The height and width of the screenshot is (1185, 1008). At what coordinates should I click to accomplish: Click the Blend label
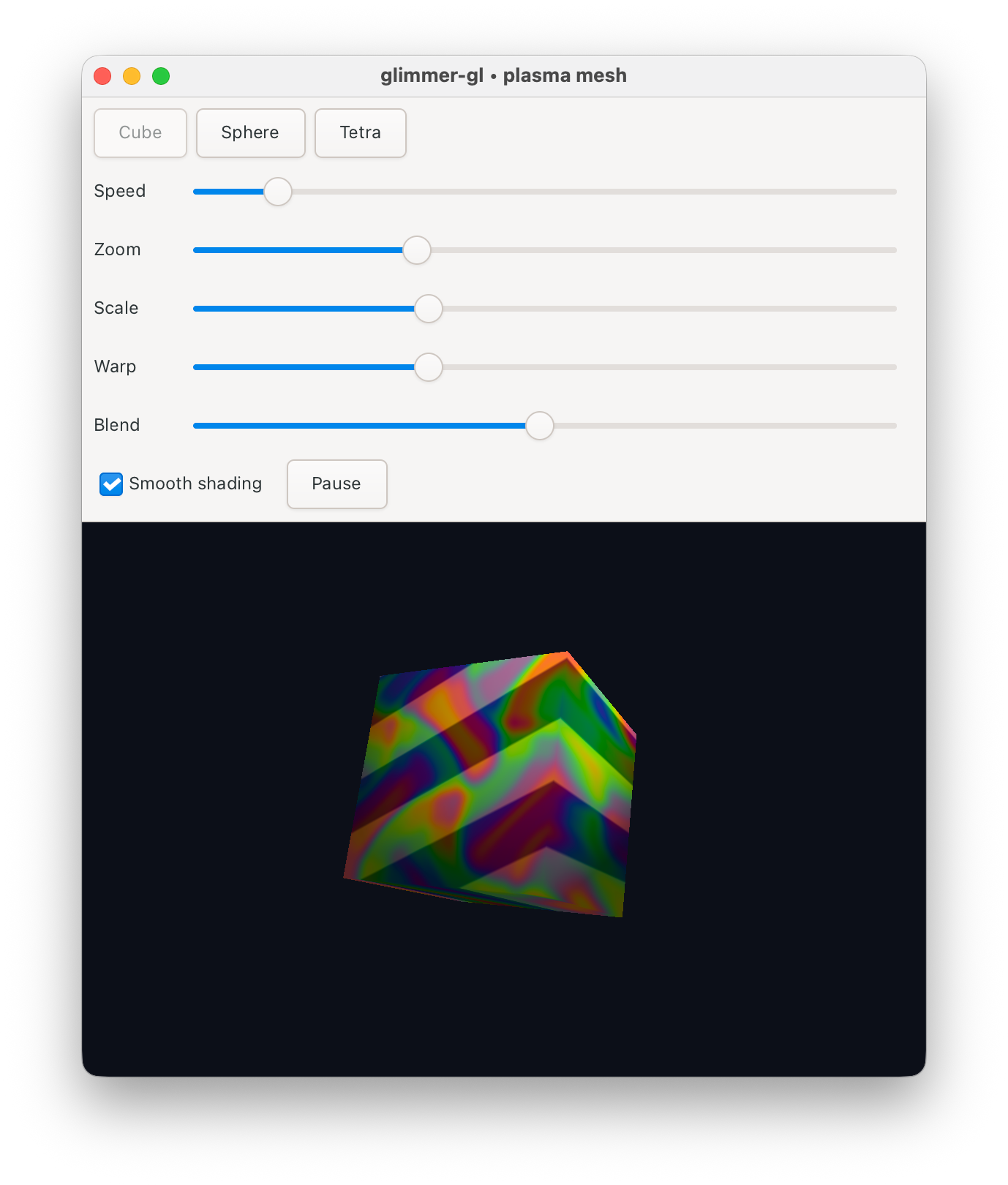pyautogui.click(x=117, y=425)
